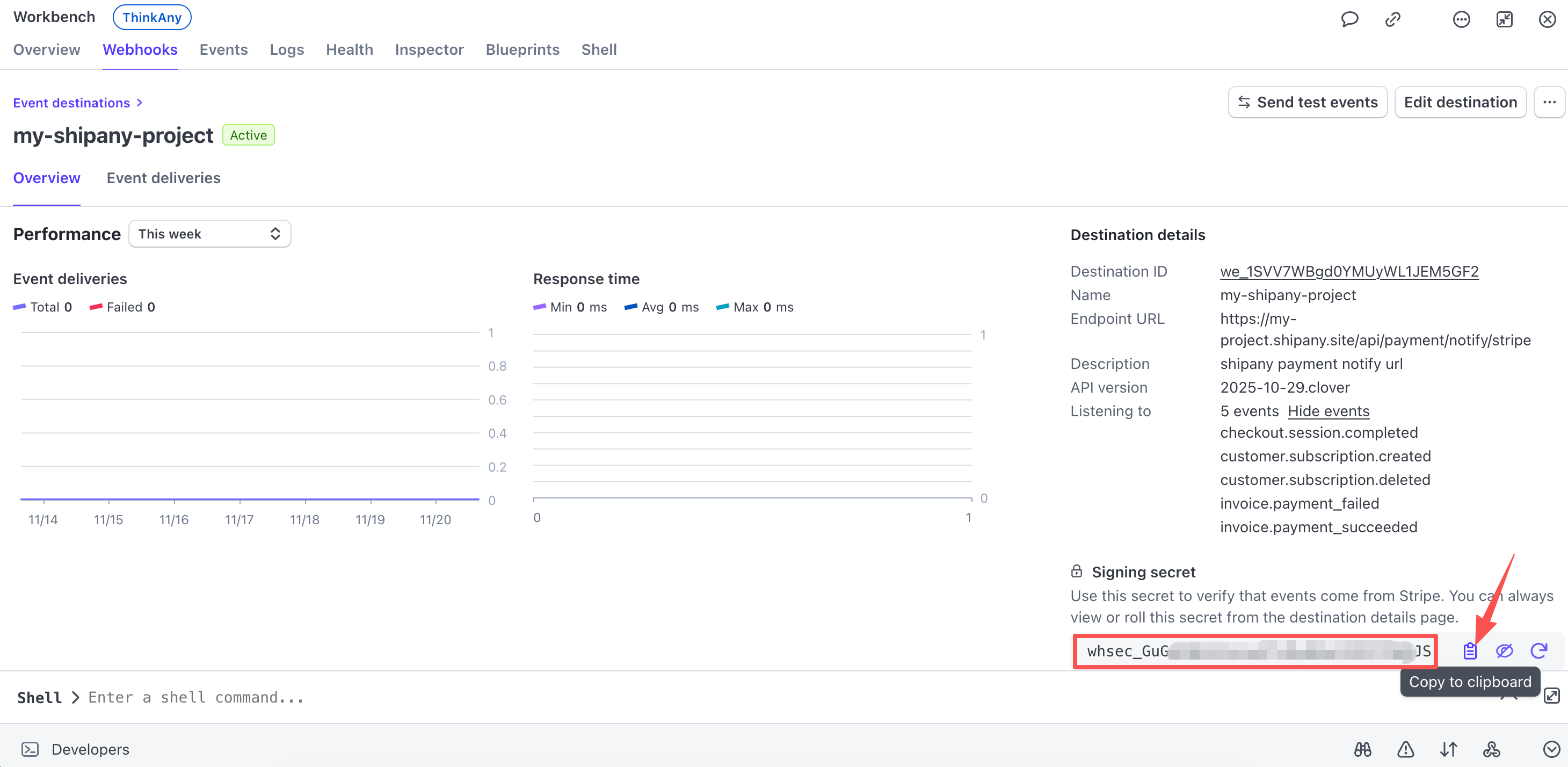This screenshot has height=767, width=1568.
Task: Open the This week period dropdown
Action: tap(209, 234)
